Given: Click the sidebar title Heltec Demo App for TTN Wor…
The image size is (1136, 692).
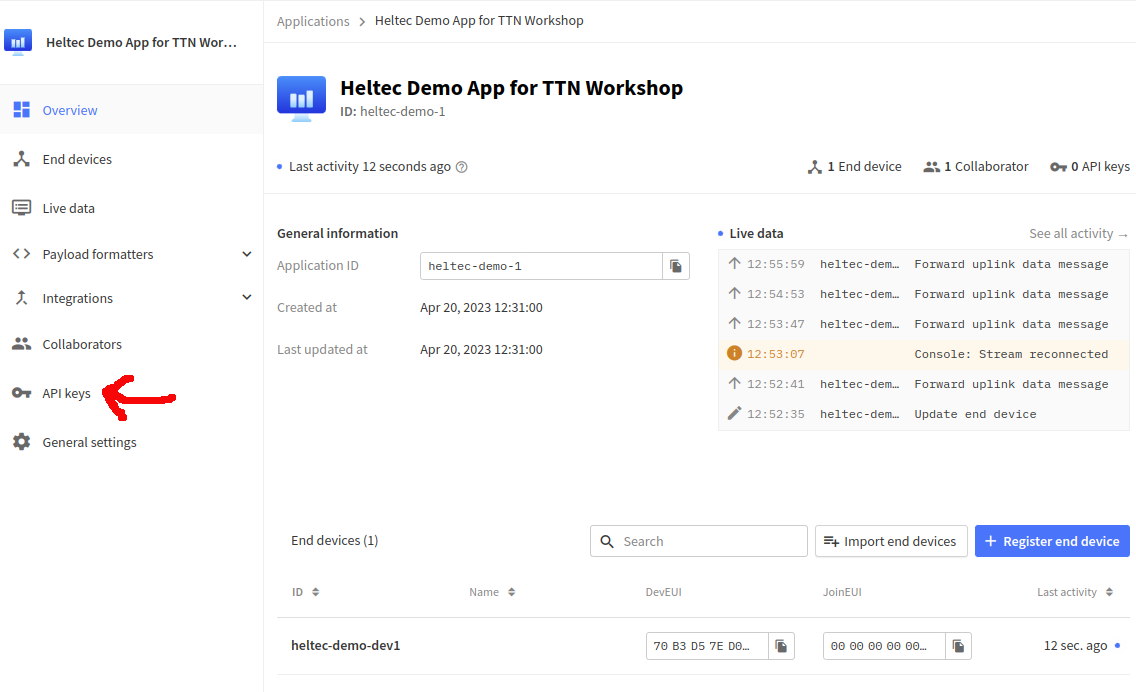Looking at the screenshot, I should click(141, 42).
